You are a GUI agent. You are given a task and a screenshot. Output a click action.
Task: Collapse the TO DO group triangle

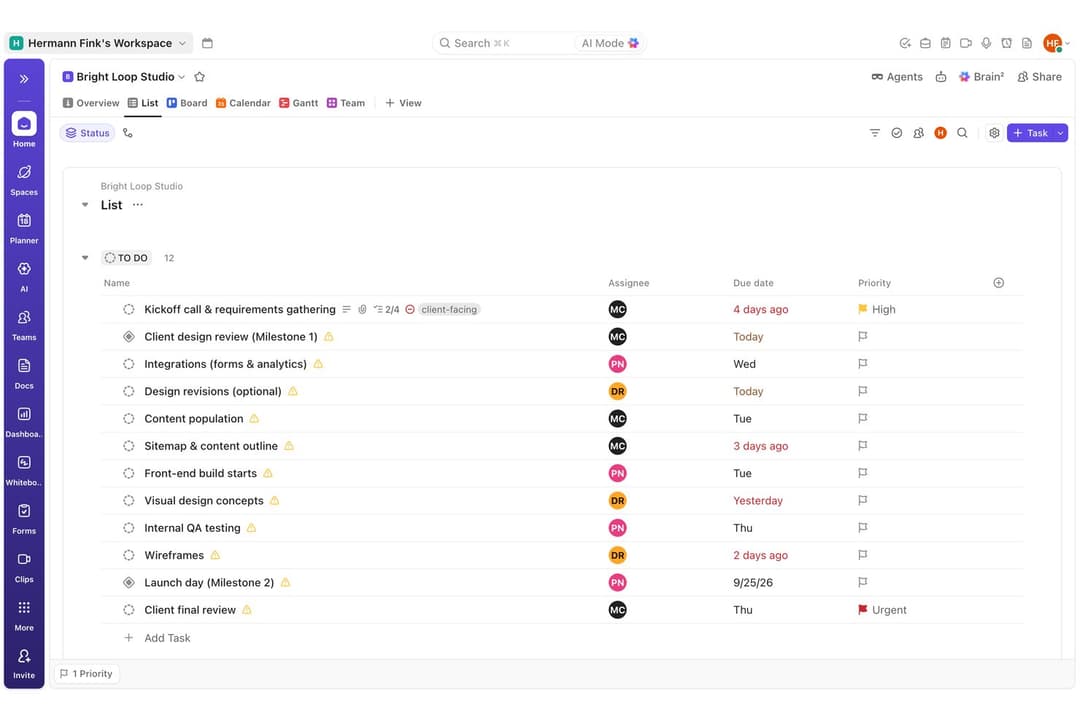(x=85, y=258)
